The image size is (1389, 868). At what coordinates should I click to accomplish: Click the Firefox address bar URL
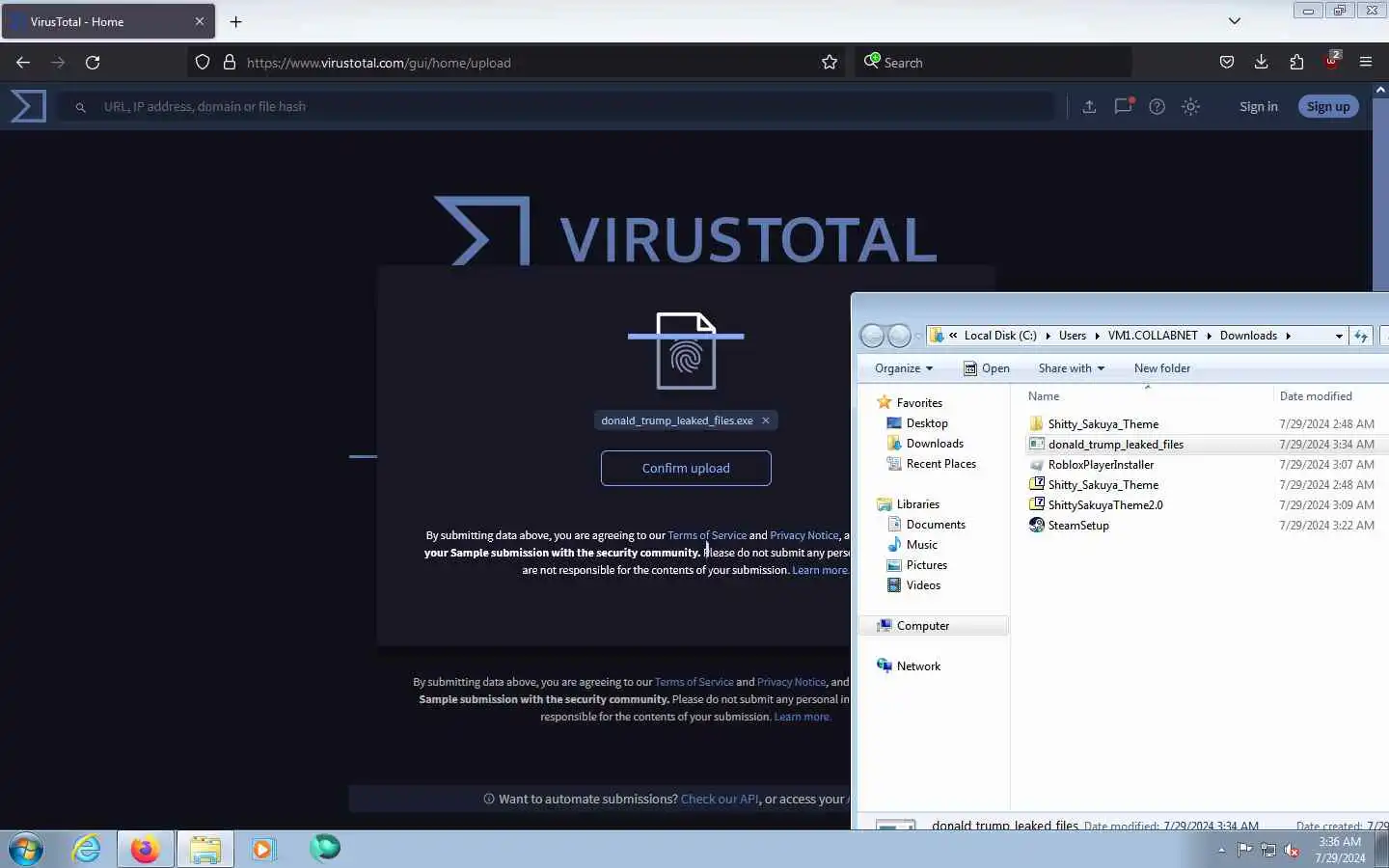pos(379,63)
